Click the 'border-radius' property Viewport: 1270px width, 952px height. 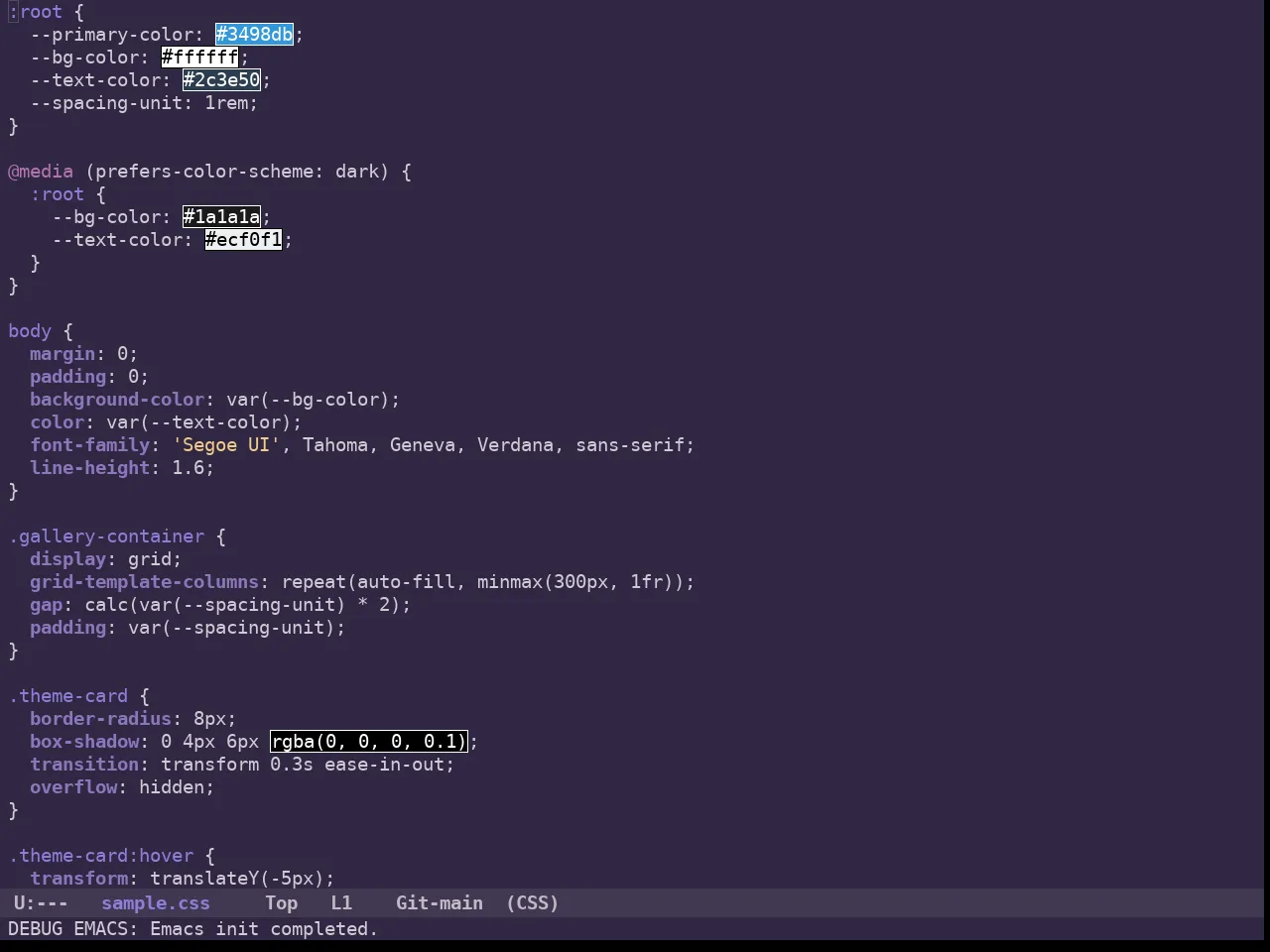(100, 718)
